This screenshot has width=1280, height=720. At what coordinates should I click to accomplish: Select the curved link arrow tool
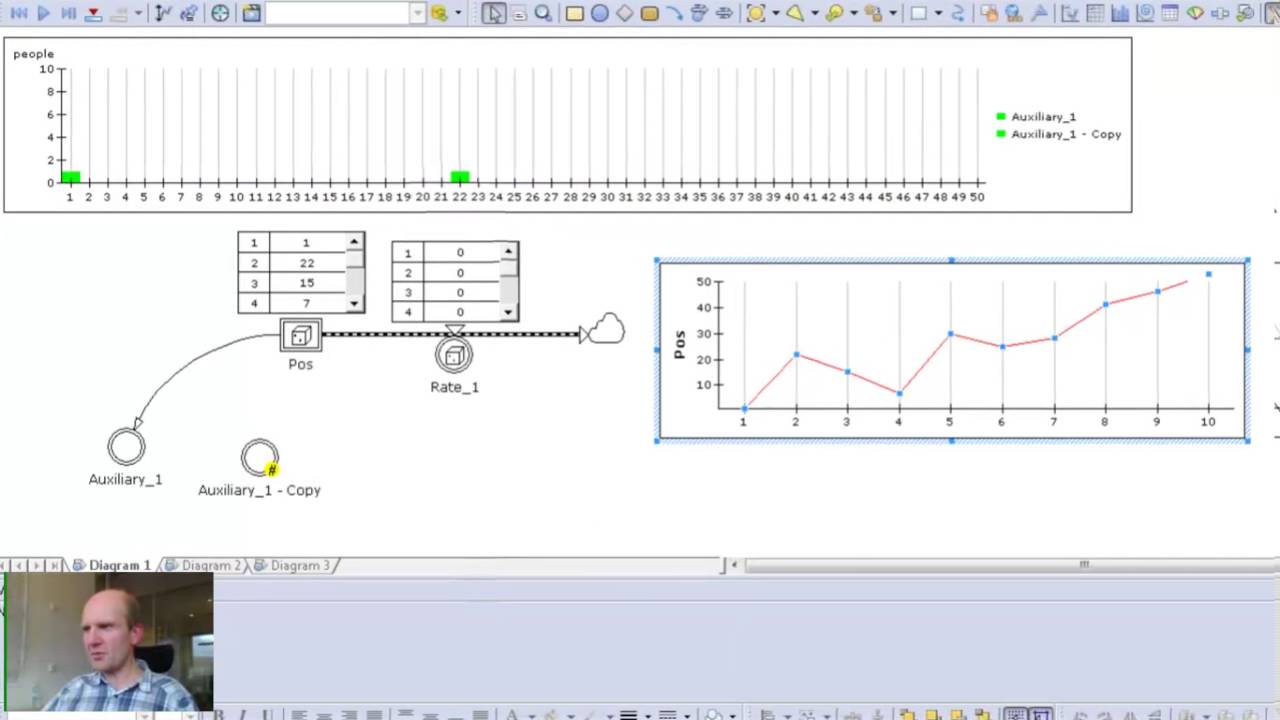point(675,13)
